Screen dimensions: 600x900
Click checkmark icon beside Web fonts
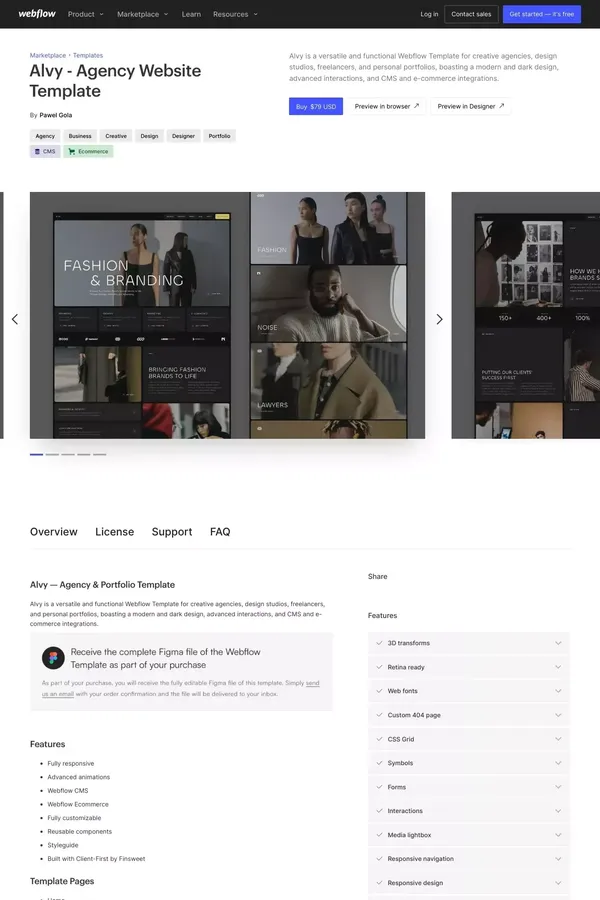coord(379,690)
